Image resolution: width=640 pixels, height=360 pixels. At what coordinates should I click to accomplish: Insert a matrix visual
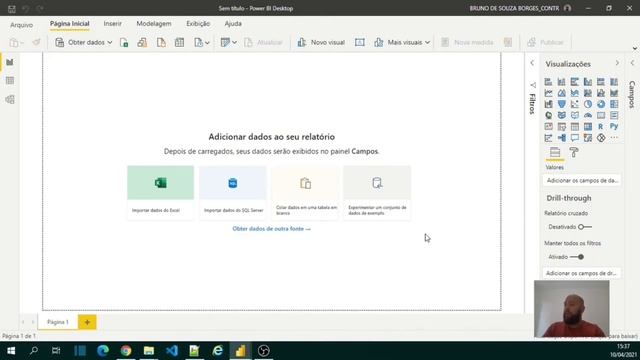(x=588, y=127)
